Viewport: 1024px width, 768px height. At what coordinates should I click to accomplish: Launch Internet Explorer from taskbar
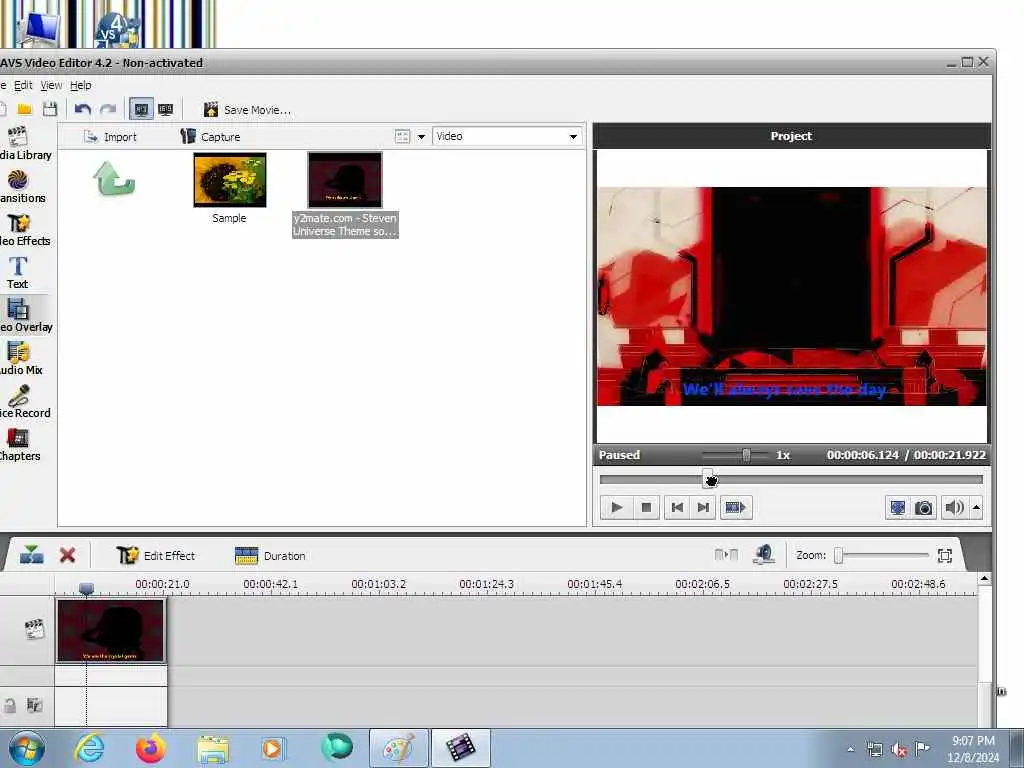89,748
